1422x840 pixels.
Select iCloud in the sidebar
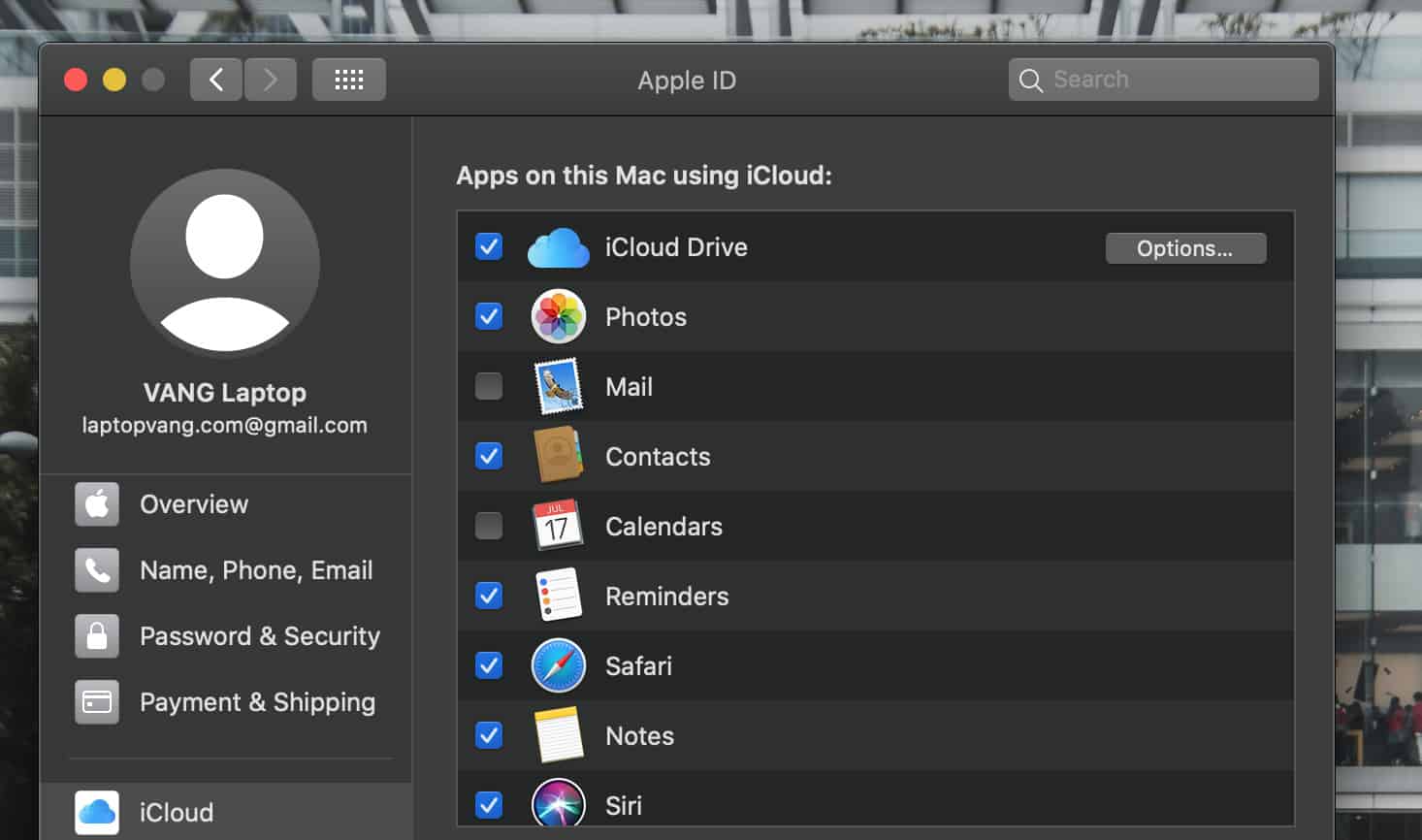(x=226, y=813)
